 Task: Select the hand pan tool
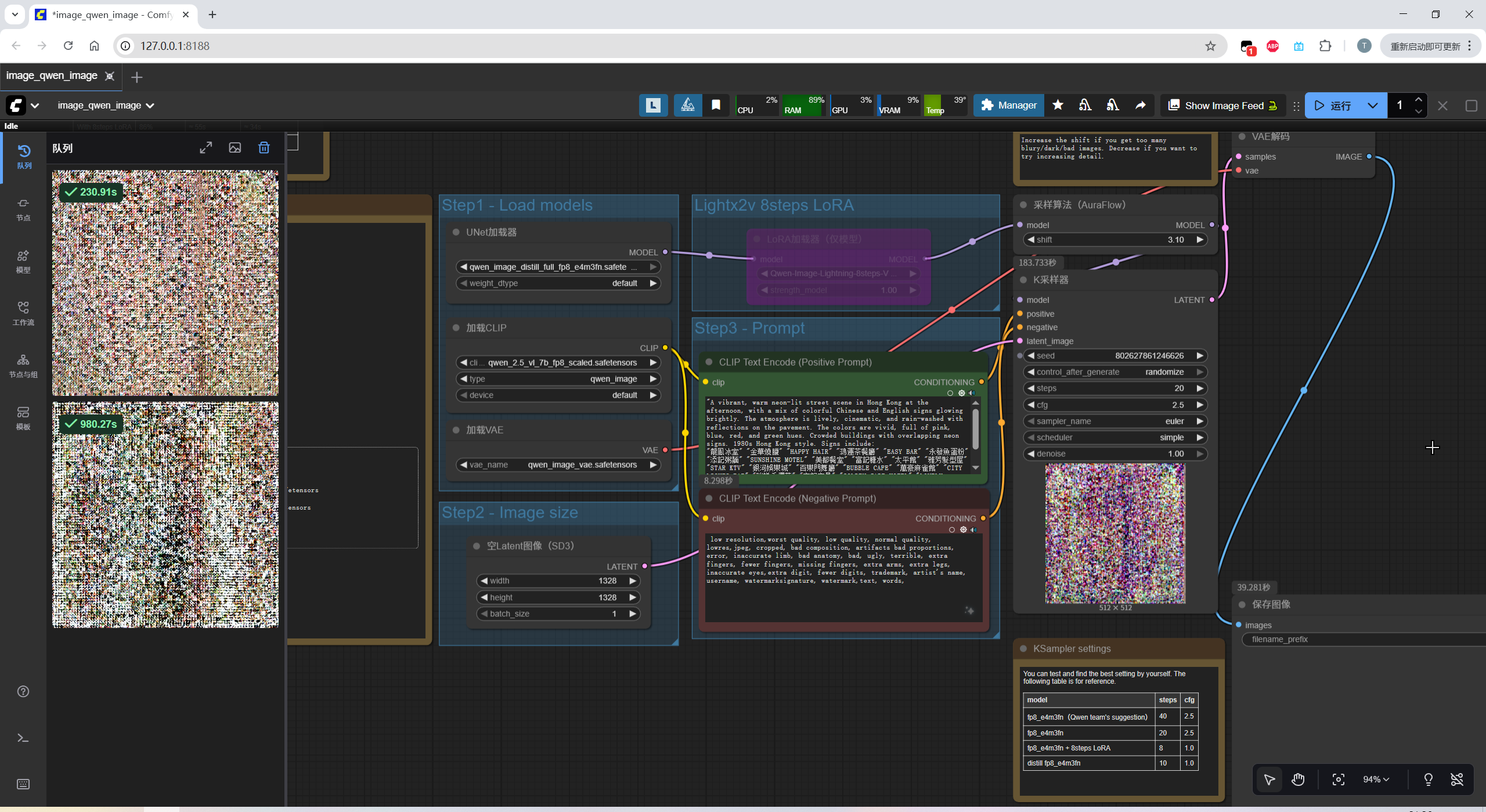(x=1298, y=779)
